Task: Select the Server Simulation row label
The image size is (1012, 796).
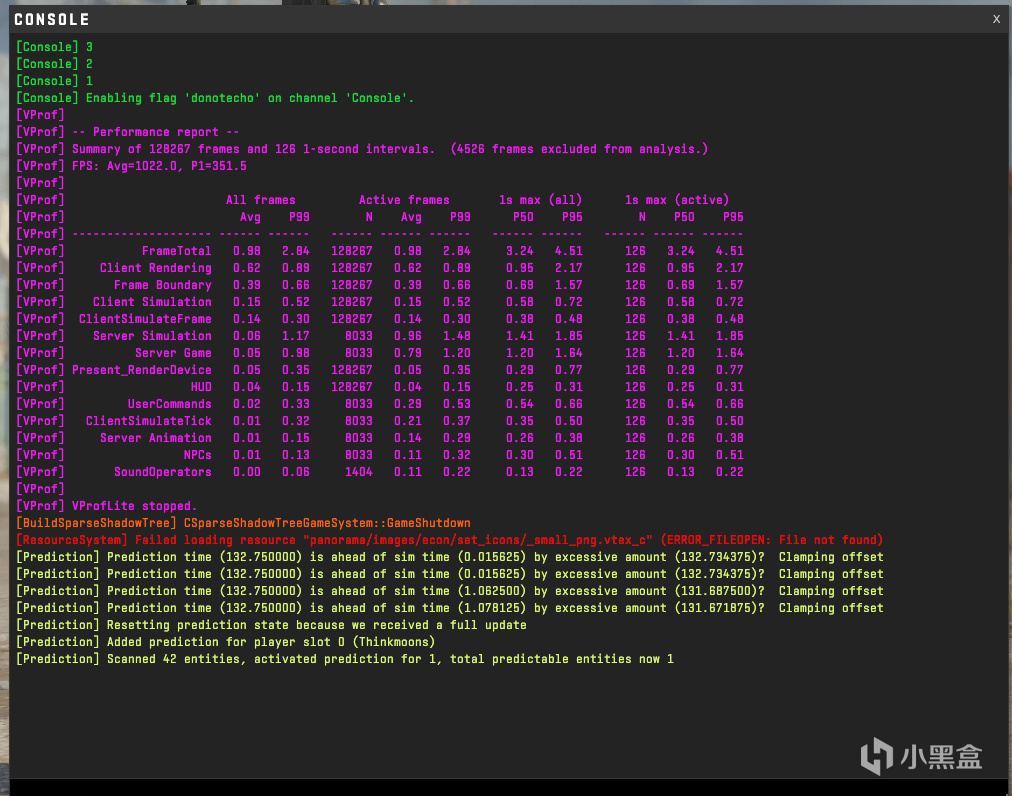Action: click(x=152, y=336)
